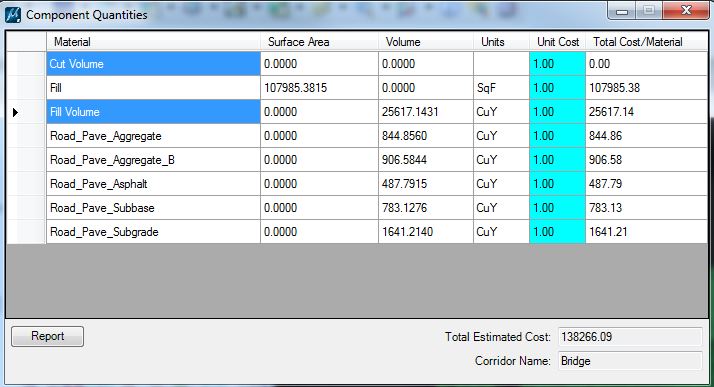Select the Fill material cell
The width and height of the screenshot is (714, 387).
tap(153, 88)
